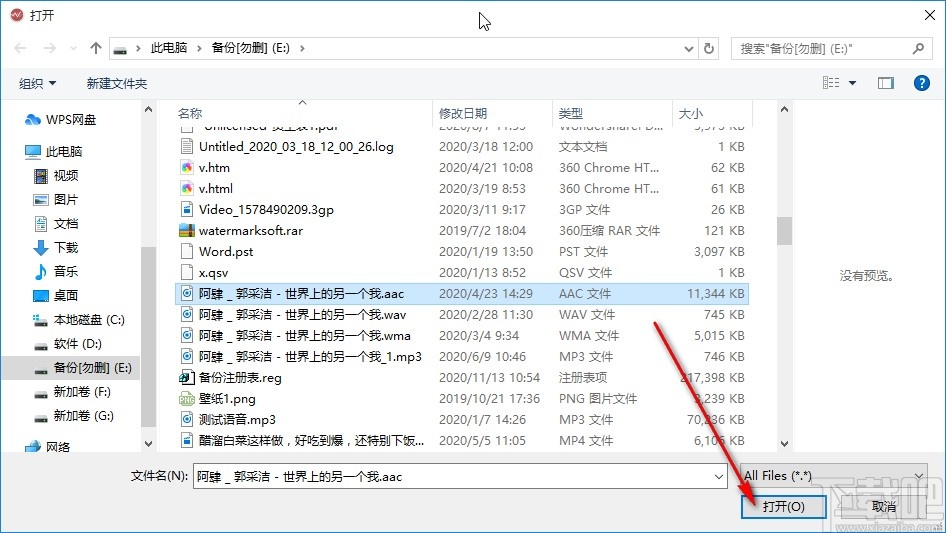
Task: Open the address bar history dropdown
Action: pyautogui.click(x=689, y=49)
